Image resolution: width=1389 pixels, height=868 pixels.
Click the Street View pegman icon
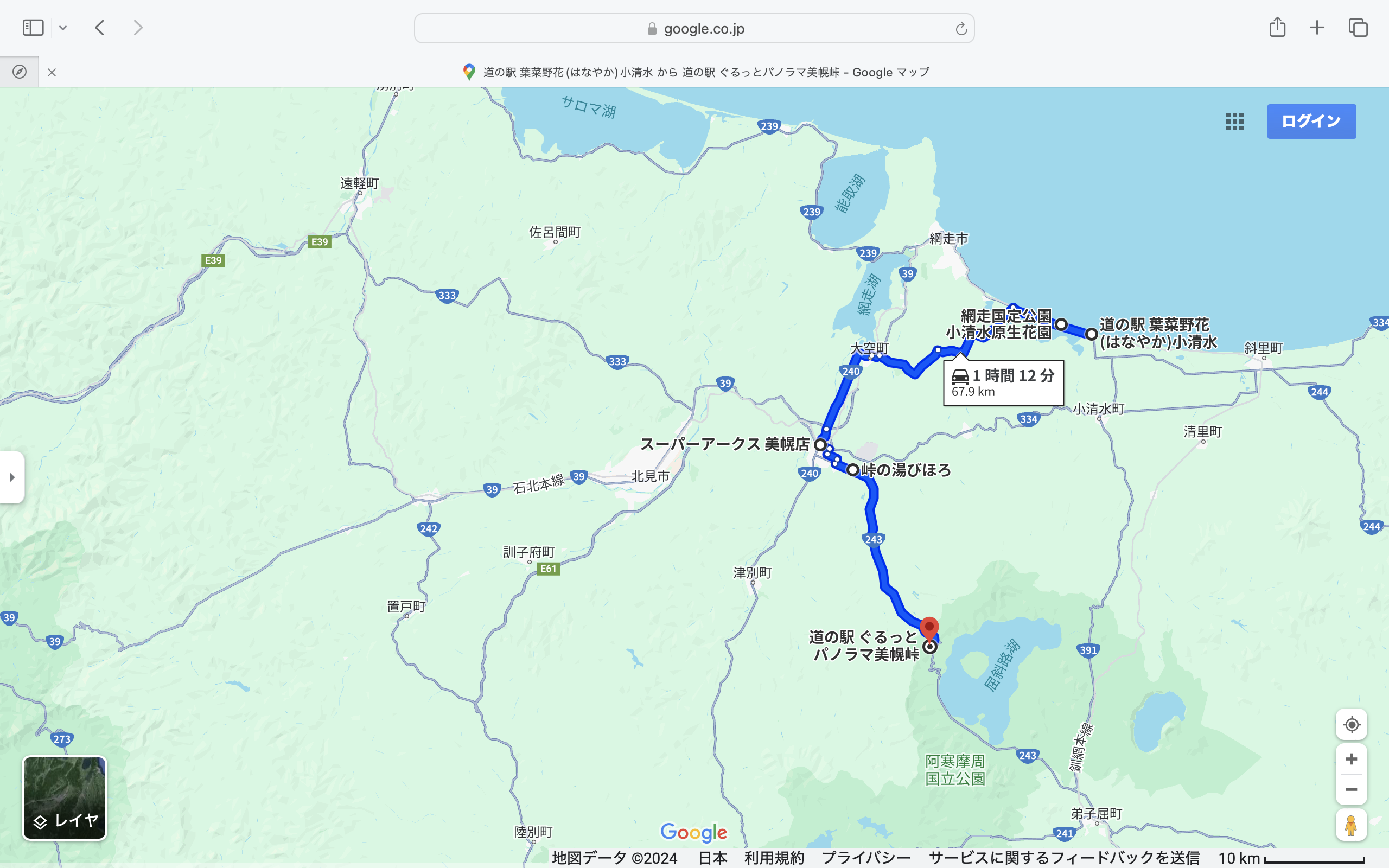(x=1351, y=825)
